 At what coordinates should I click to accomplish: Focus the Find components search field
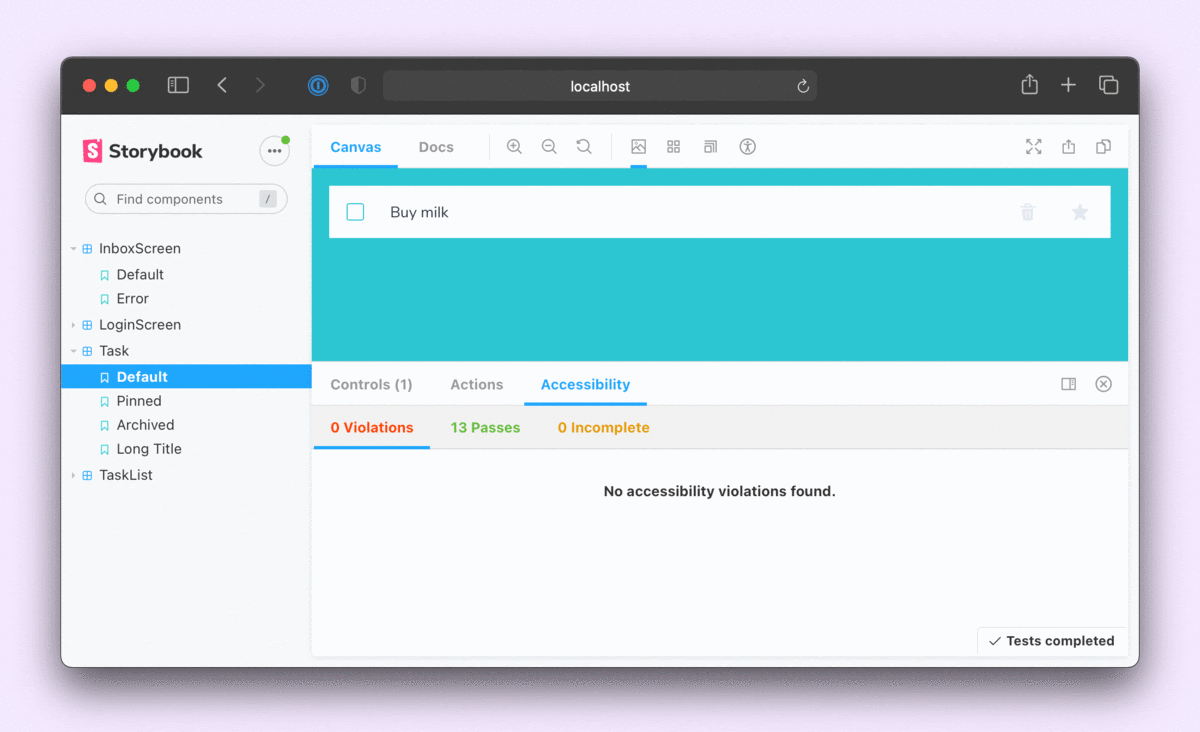[185, 199]
